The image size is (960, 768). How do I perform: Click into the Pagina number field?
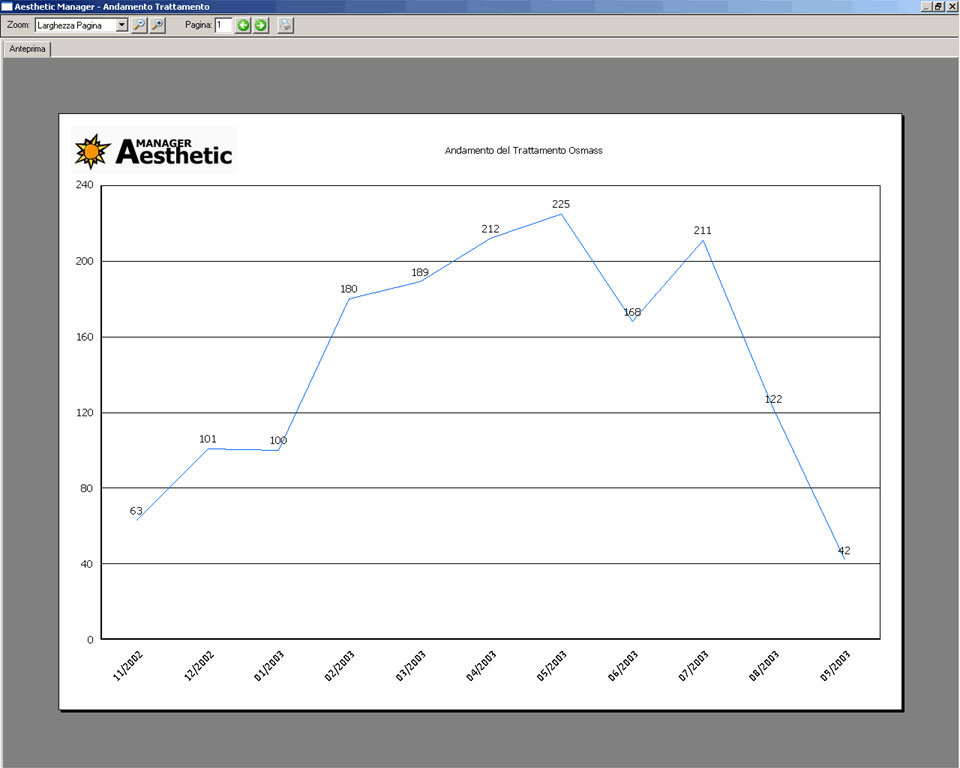[x=223, y=25]
